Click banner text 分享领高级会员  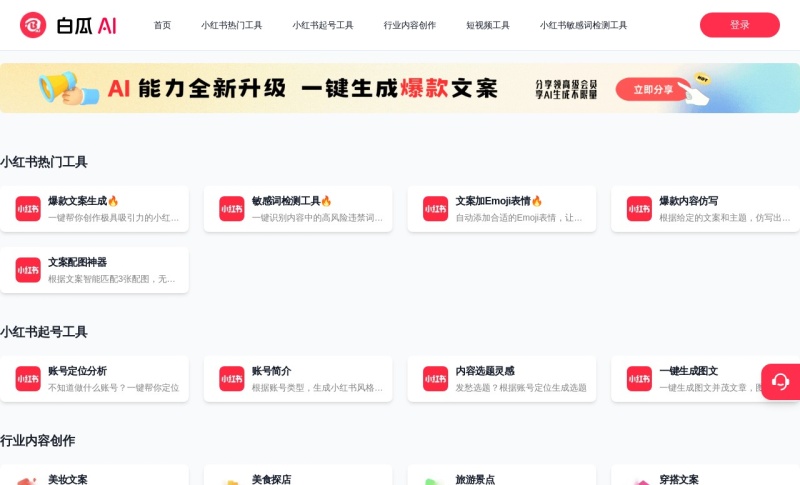(566, 84)
